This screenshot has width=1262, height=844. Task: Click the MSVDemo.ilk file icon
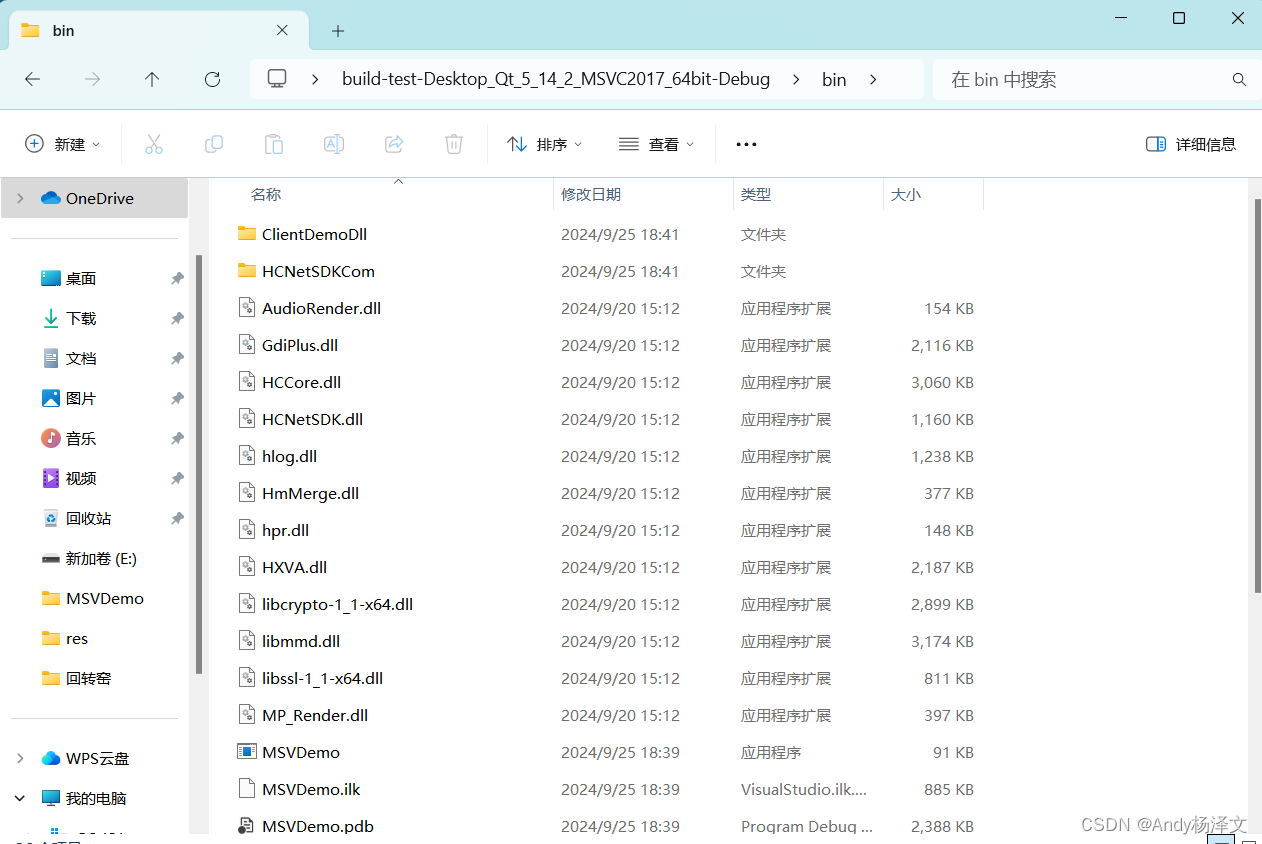click(x=247, y=789)
